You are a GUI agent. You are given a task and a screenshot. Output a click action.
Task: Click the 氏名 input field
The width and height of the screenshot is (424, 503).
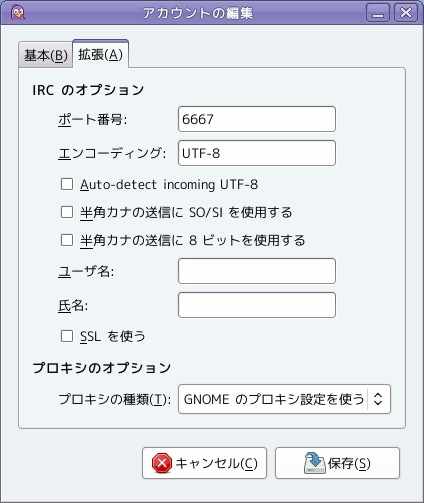pos(257,305)
